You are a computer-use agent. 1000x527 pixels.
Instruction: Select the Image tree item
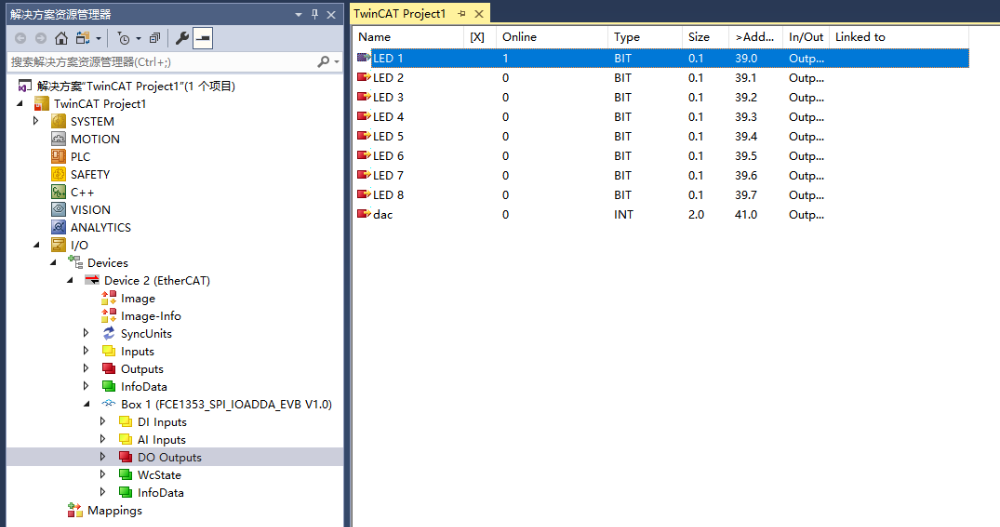tap(138, 298)
